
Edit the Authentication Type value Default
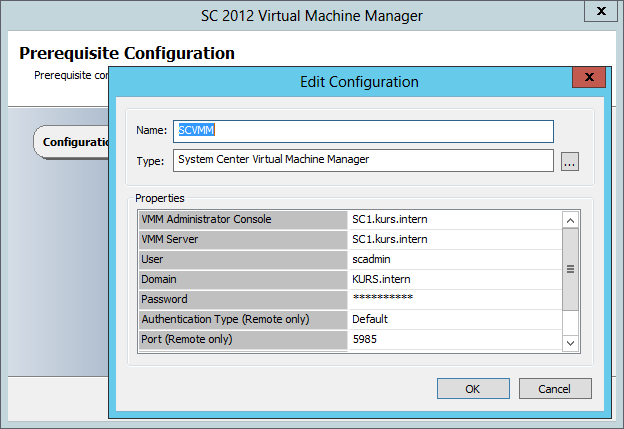point(455,320)
